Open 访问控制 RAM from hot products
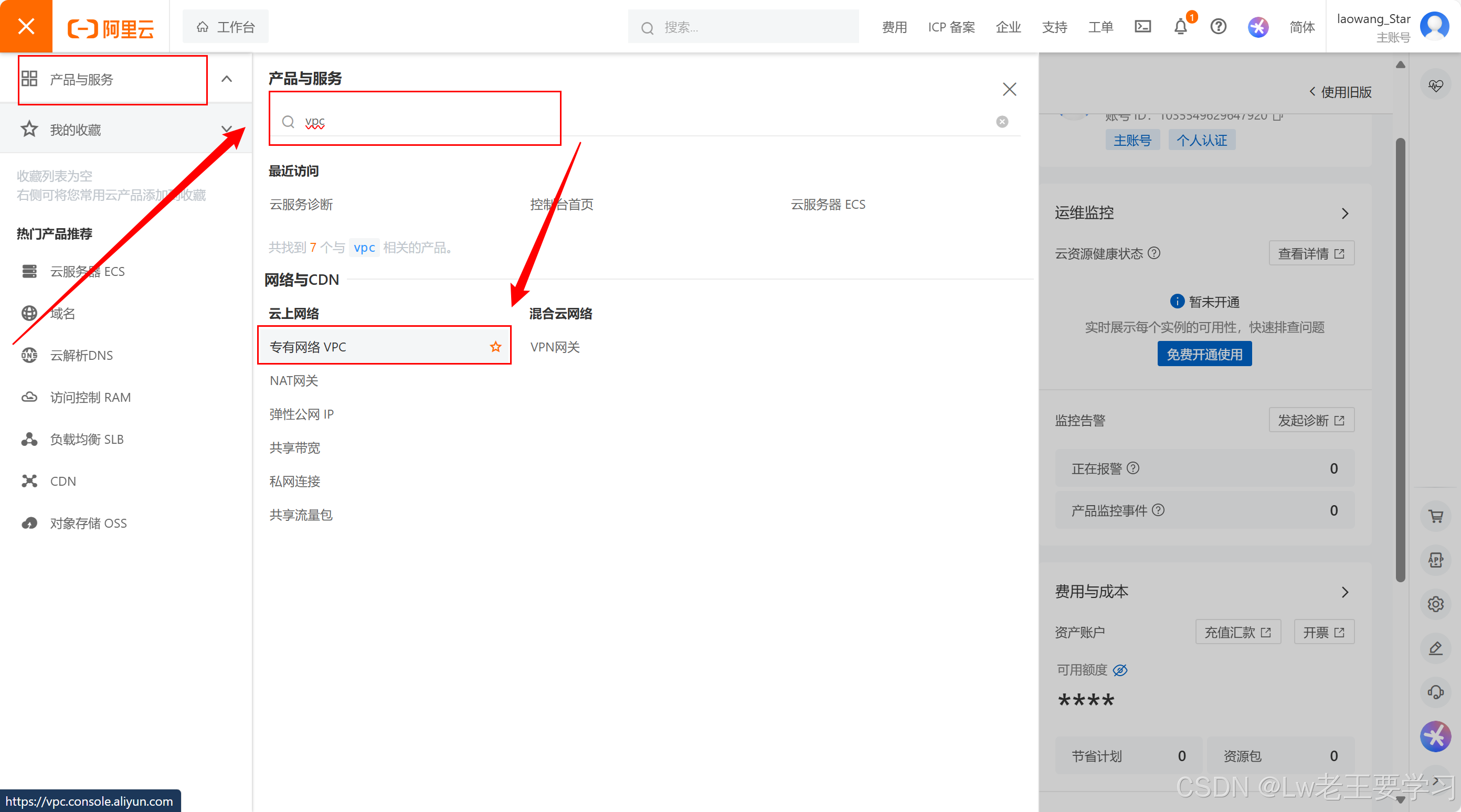 (90, 397)
